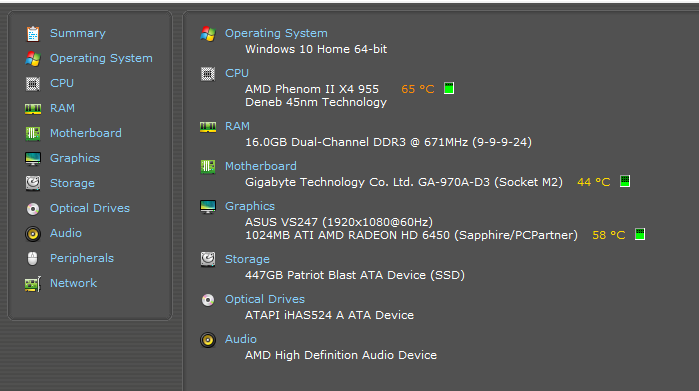Image resolution: width=699 pixels, height=391 pixels.
Task: Click the Audio speaker icon in sidebar
Action: pos(33,234)
